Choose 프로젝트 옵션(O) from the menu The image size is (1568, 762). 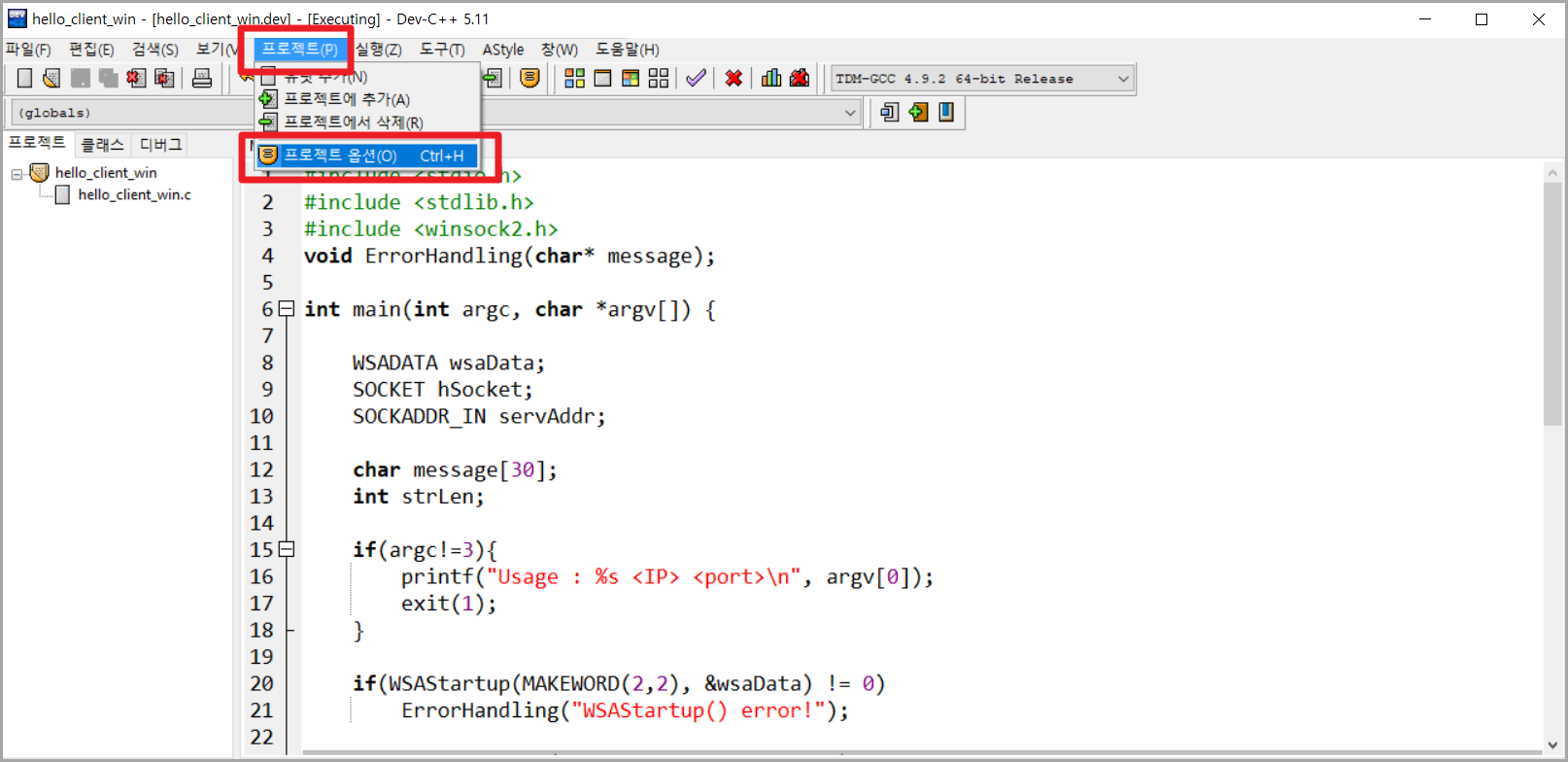pos(367,156)
